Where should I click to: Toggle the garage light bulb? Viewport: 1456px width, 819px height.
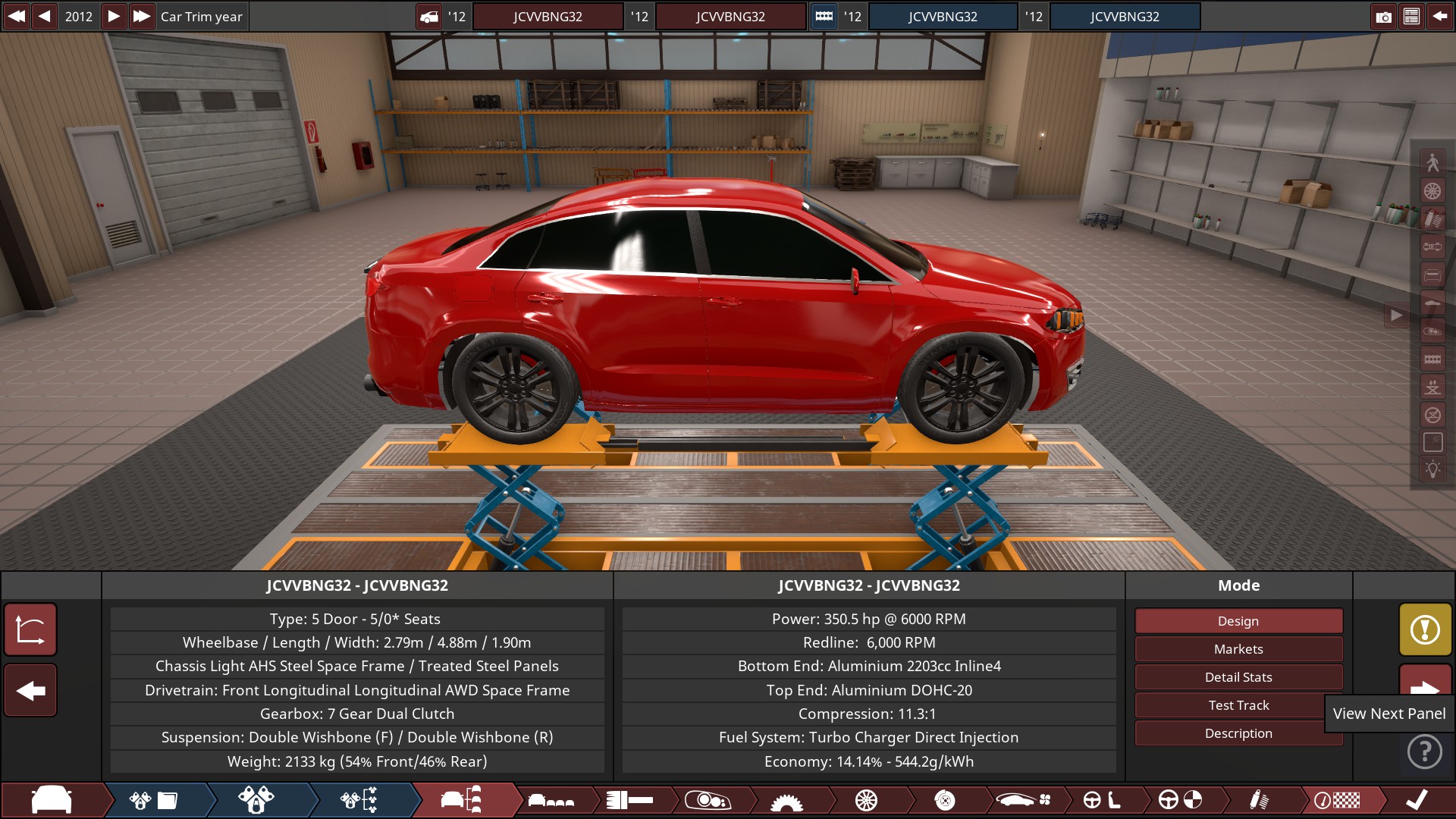pyautogui.click(x=1432, y=470)
